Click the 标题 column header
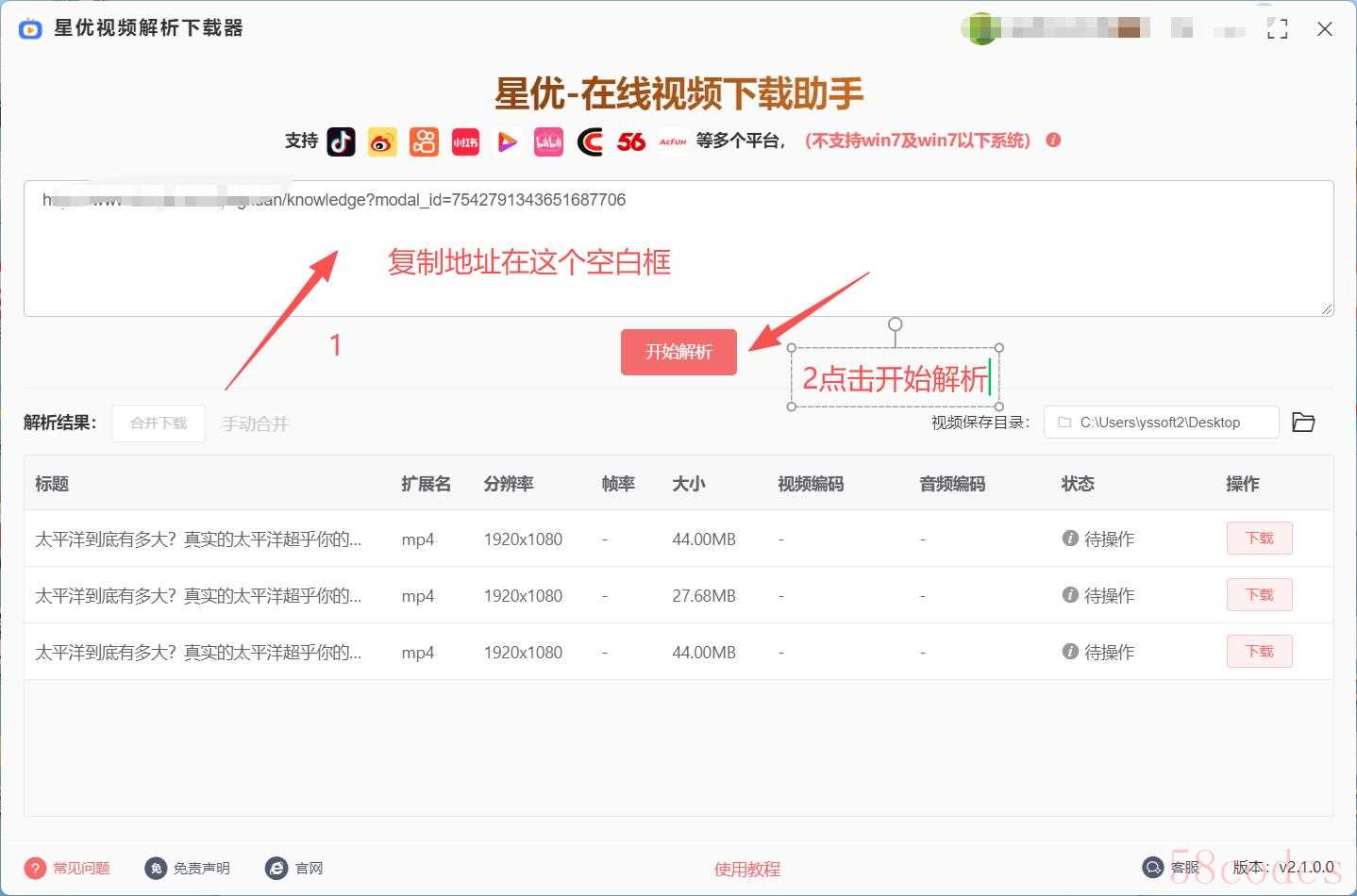 (52, 484)
